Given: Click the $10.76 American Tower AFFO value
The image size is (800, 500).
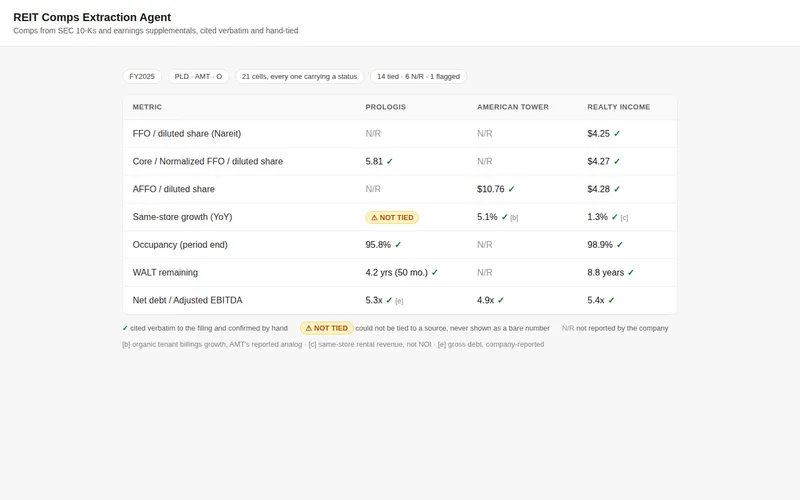Looking at the screenshot, I should 491,189.
